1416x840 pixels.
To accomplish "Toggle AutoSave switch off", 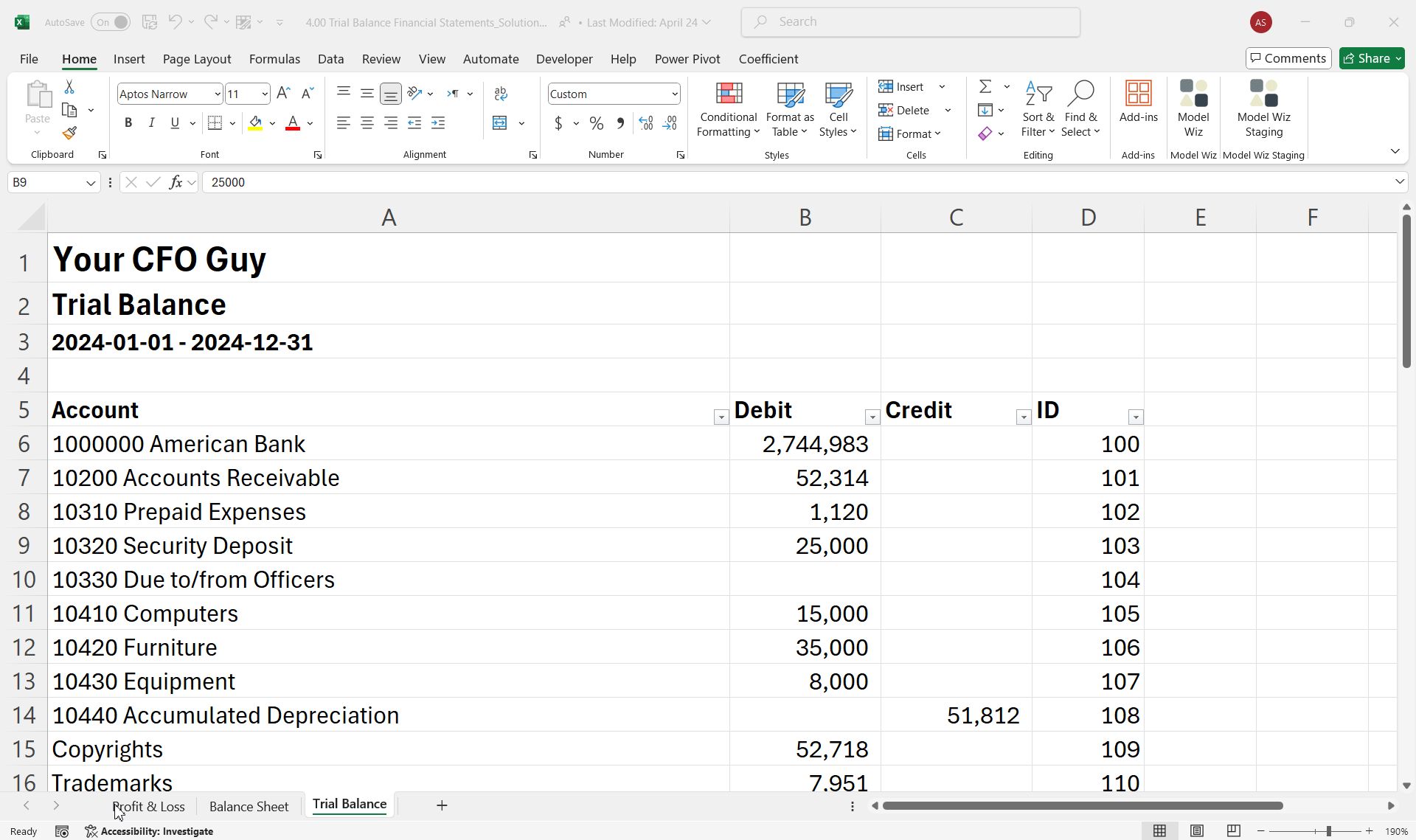I will coord(111,22).
